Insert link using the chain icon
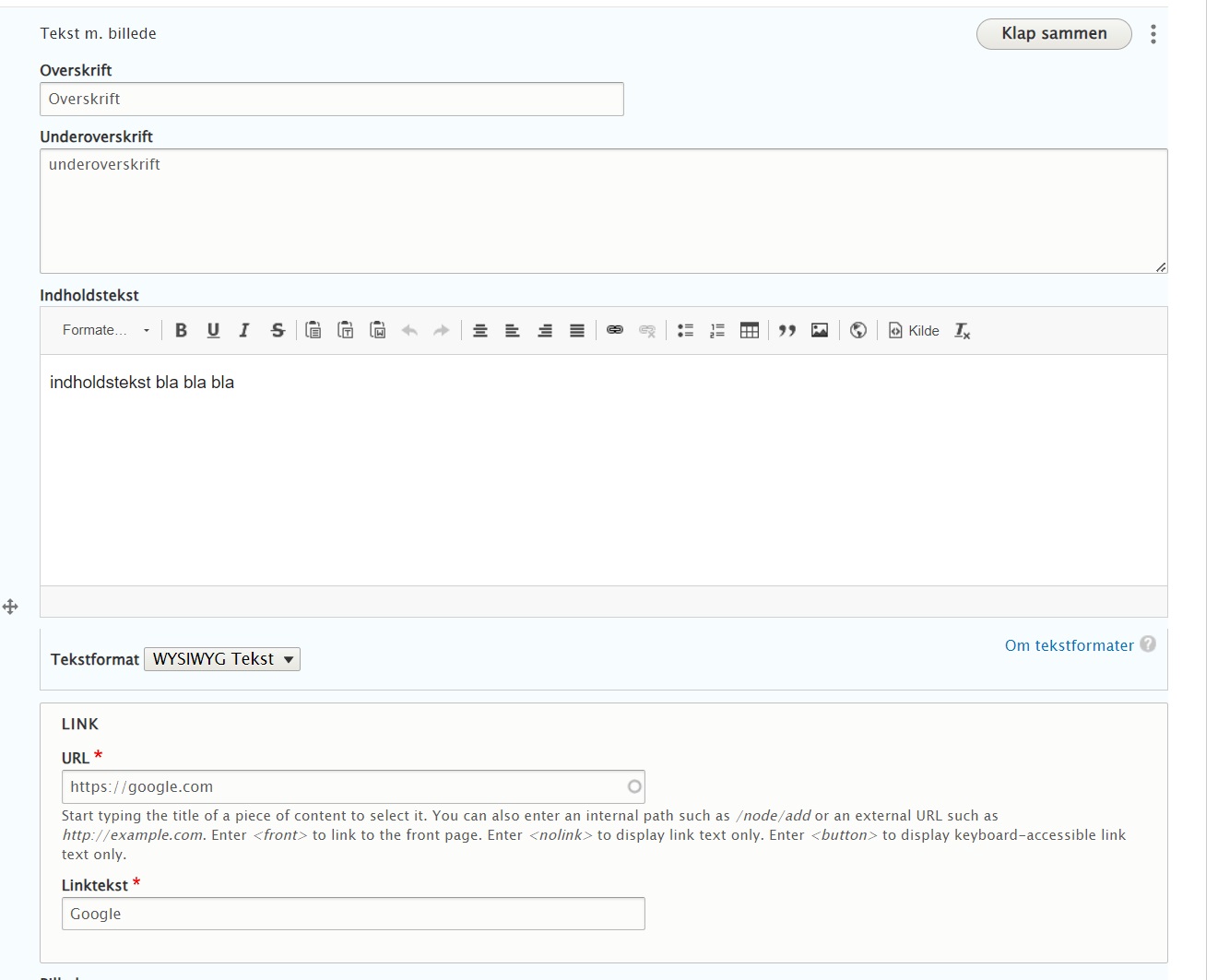 point(615,330)
